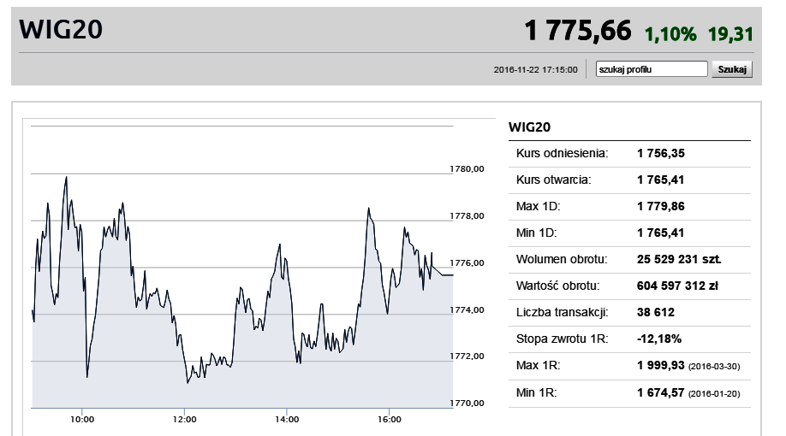Select the Kurs odniesienia label
Image resolution: width=786 pixels, height=436 pixels.
[x=562, y=153]
